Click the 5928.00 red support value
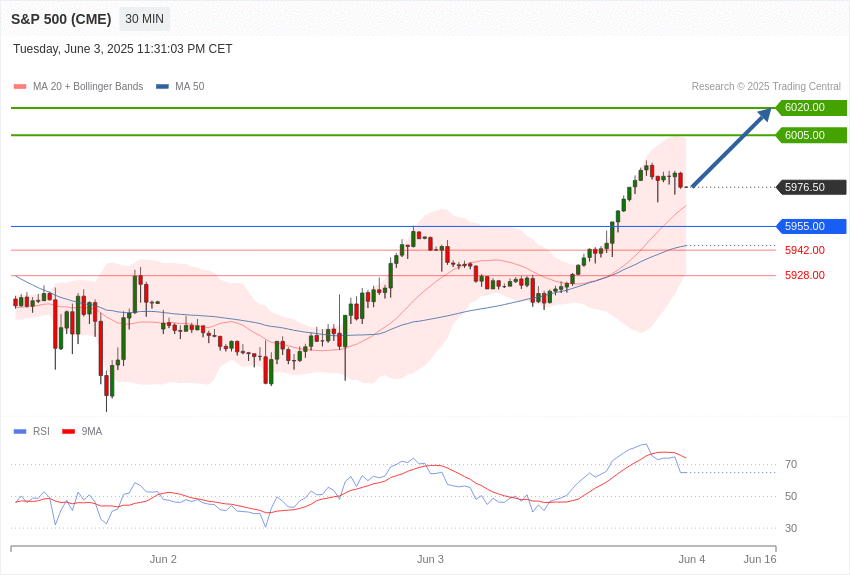This screenshot has width=850, height=576. (x=804, y=275)
